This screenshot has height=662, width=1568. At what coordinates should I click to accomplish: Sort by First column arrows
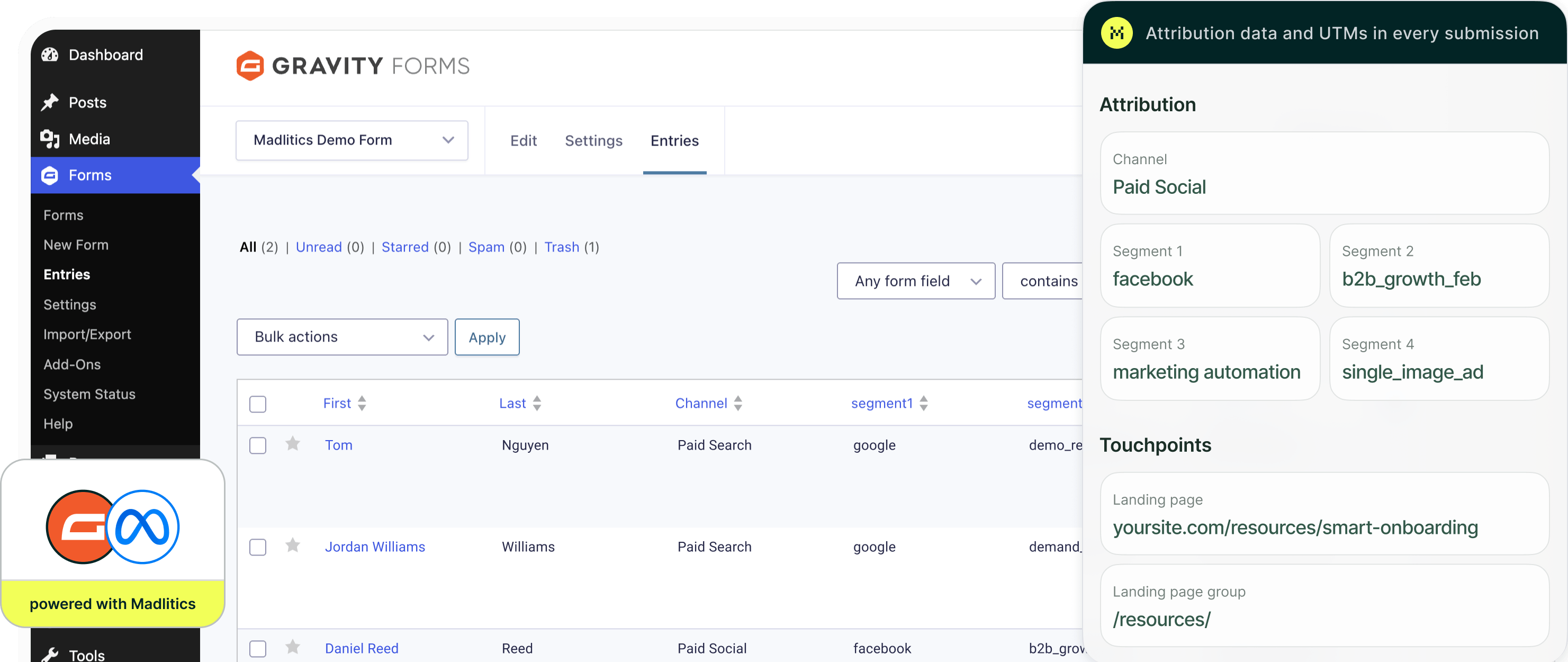[x=362, y=403]
